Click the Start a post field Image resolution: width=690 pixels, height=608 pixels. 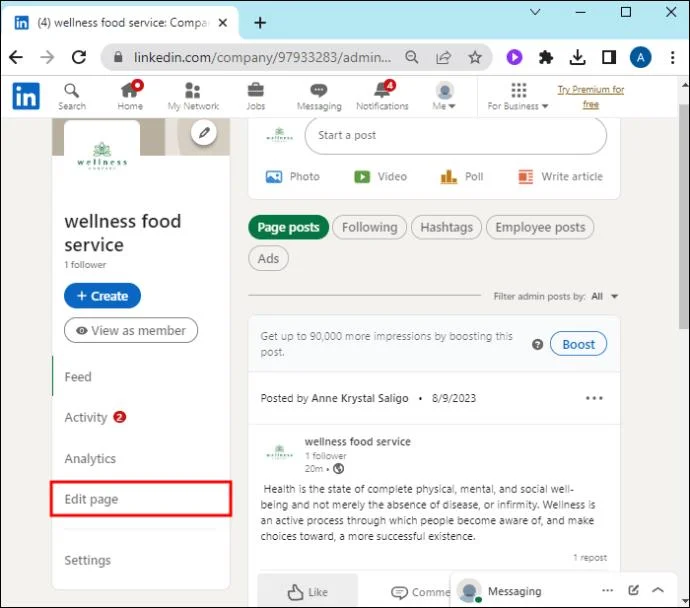coord(455,136)
